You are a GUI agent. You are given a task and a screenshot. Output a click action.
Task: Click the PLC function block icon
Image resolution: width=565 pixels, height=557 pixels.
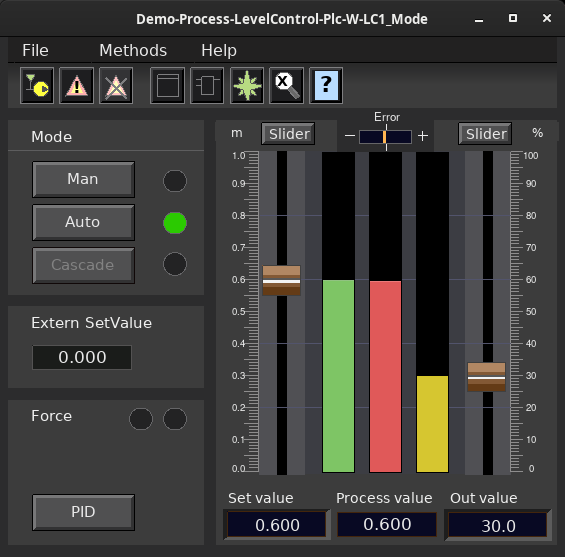(x=207, y=85)
